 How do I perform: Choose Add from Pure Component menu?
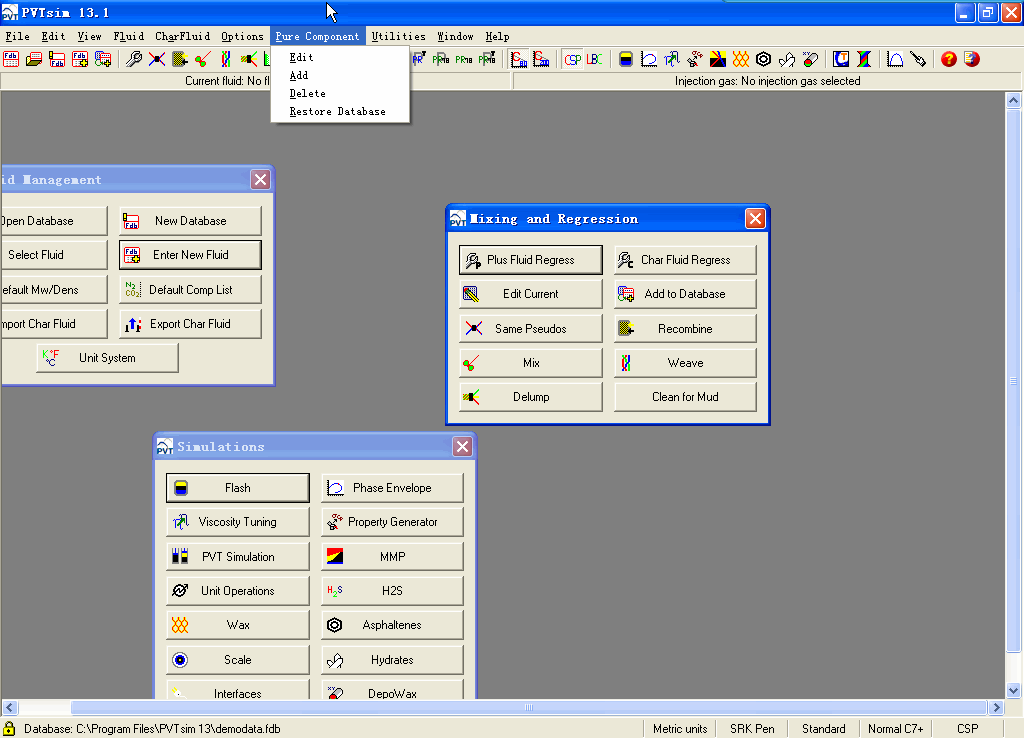(x=340, y=76)
